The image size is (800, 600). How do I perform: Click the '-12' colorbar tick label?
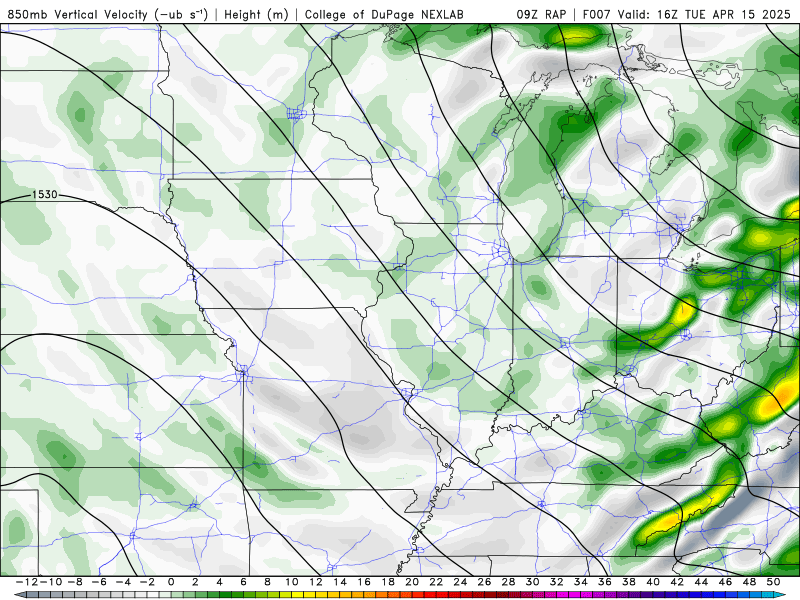26,582
